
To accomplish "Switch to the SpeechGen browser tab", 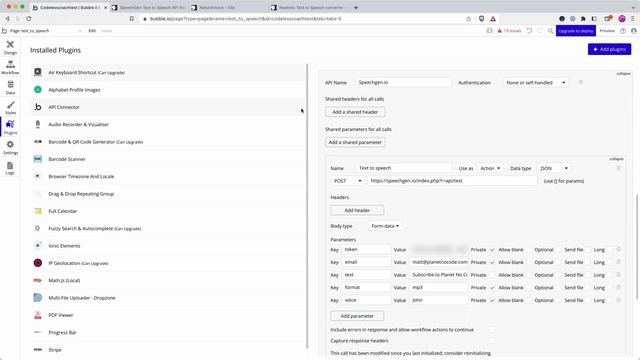I will pyautogui.click(x=149, y=7).
